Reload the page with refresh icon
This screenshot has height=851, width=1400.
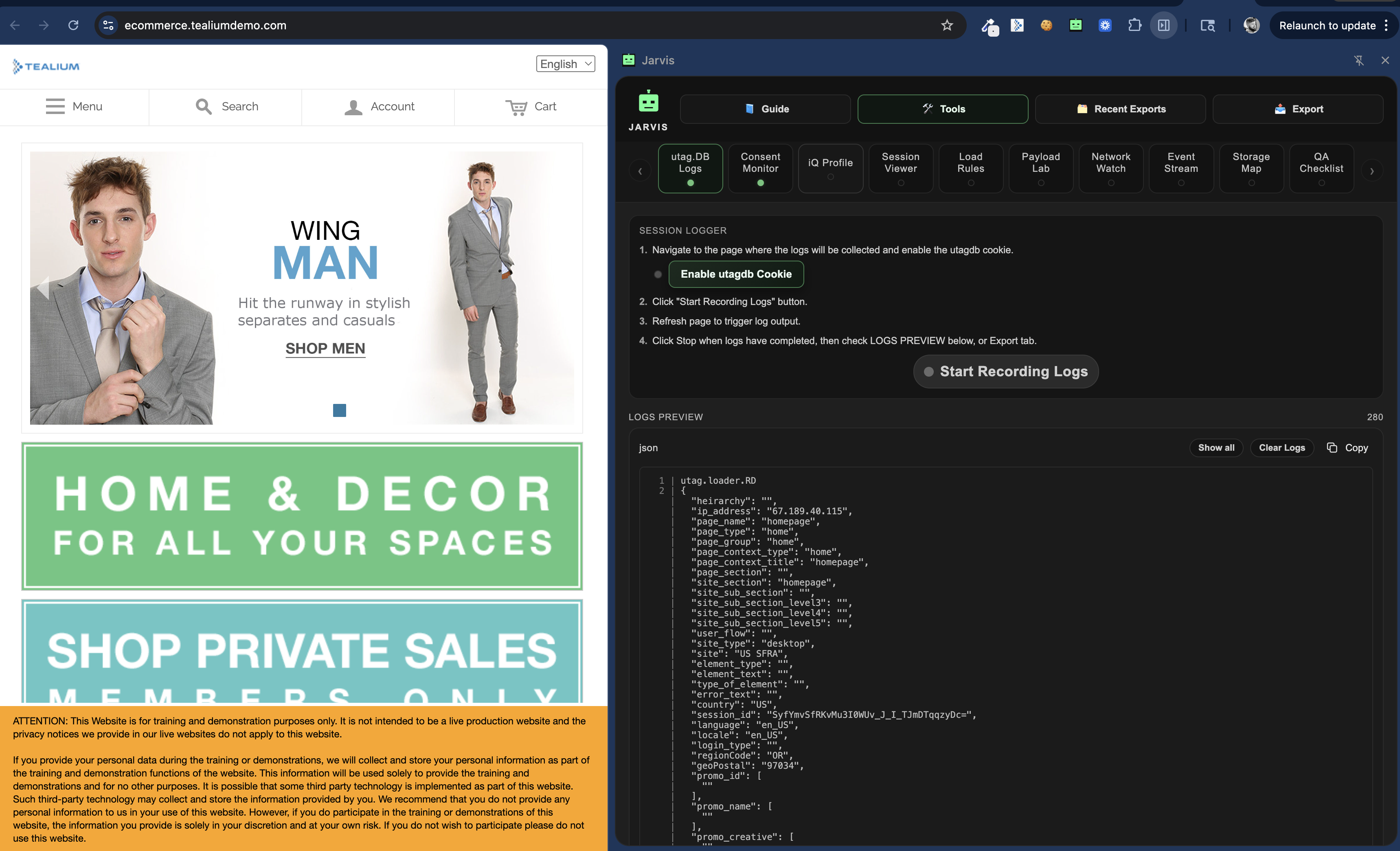click(73, 25)
